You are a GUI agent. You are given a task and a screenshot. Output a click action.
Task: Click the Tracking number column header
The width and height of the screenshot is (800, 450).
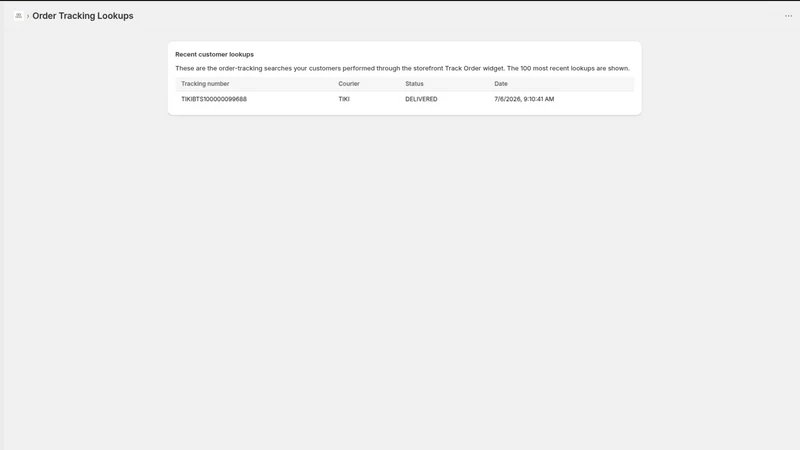click(x=205, y=84)
